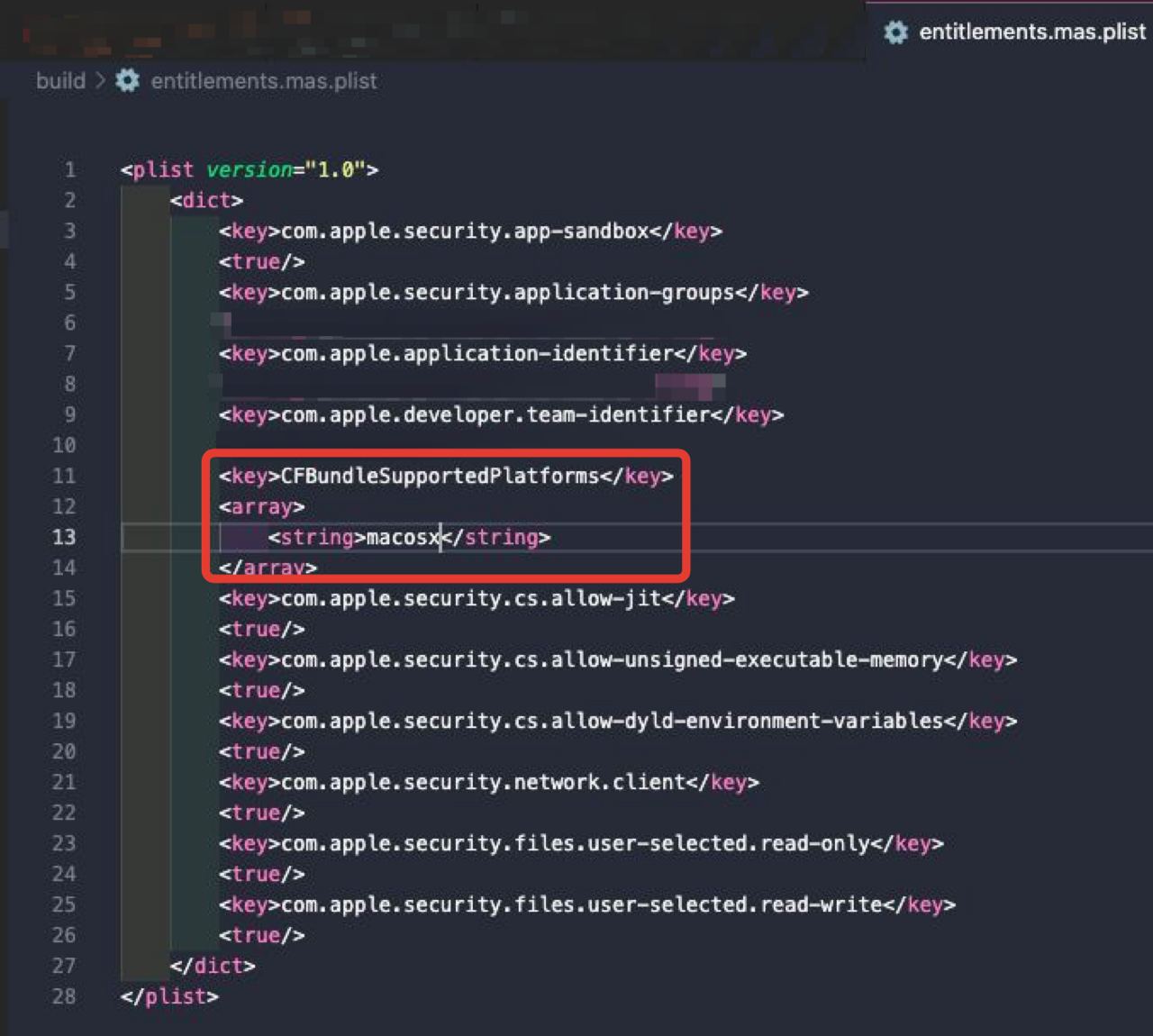Click line number 3 in the gutter

70,231
